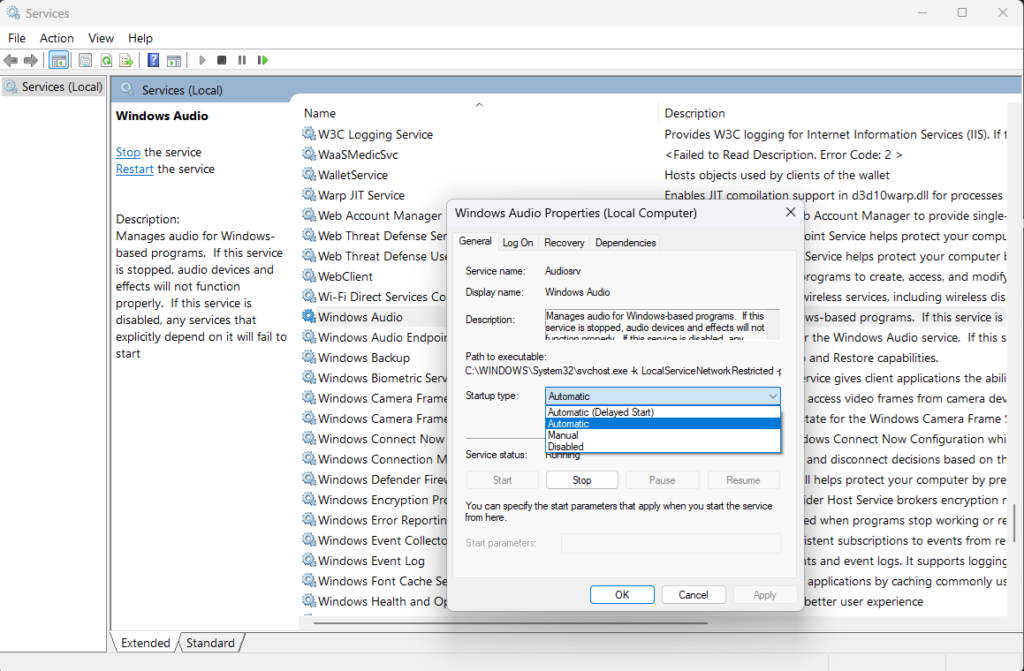1024x671 pixels.
Task: Select the Windows Backup row
Action: (374, 357)
